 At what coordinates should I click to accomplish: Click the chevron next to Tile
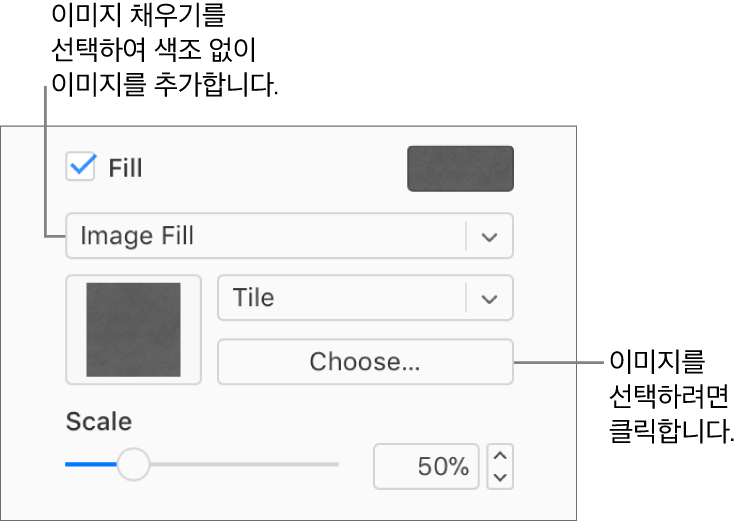[489, 299]
